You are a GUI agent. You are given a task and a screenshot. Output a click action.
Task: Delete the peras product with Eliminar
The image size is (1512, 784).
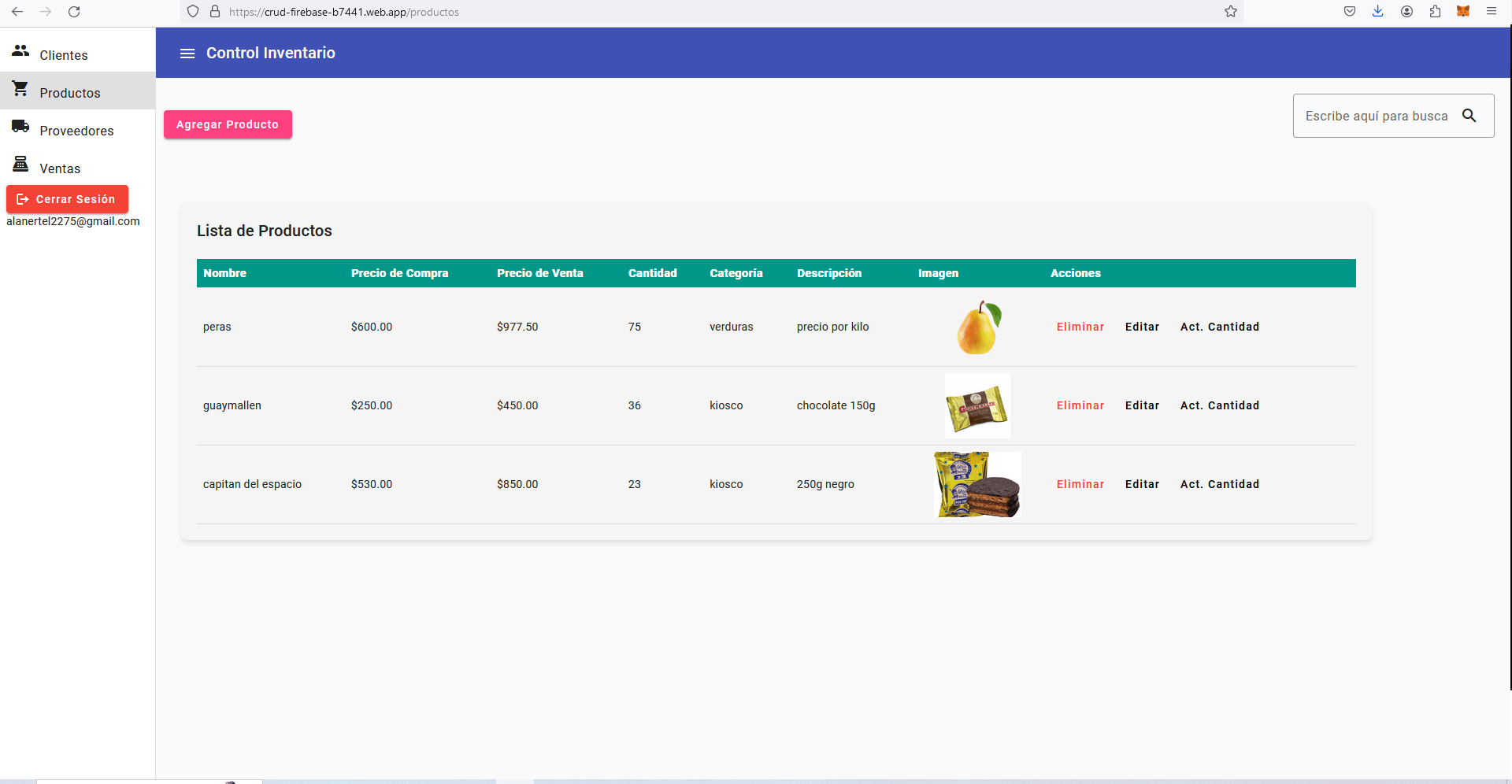pos(1080,327)
